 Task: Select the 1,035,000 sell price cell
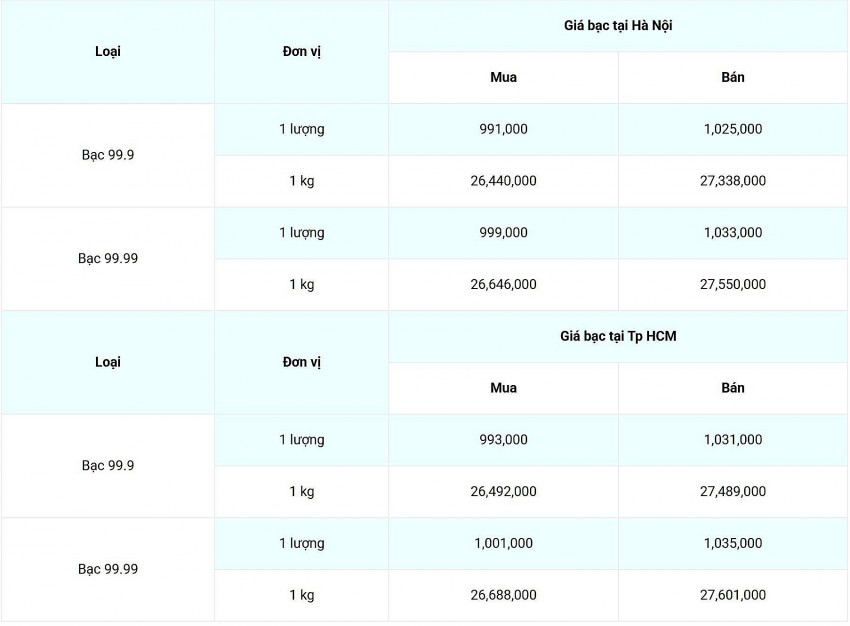(732, 544)
